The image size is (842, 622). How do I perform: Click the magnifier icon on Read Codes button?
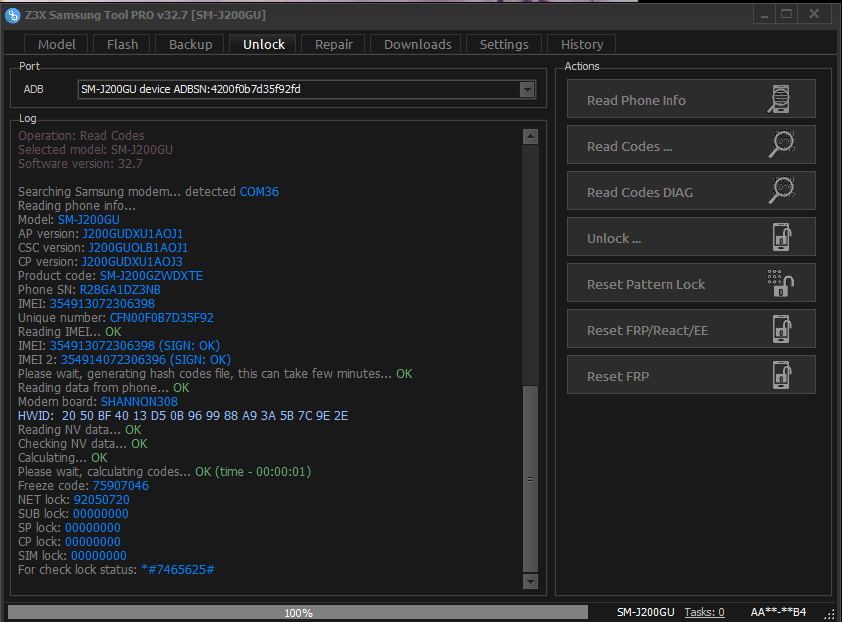click(x=781, y=144)
